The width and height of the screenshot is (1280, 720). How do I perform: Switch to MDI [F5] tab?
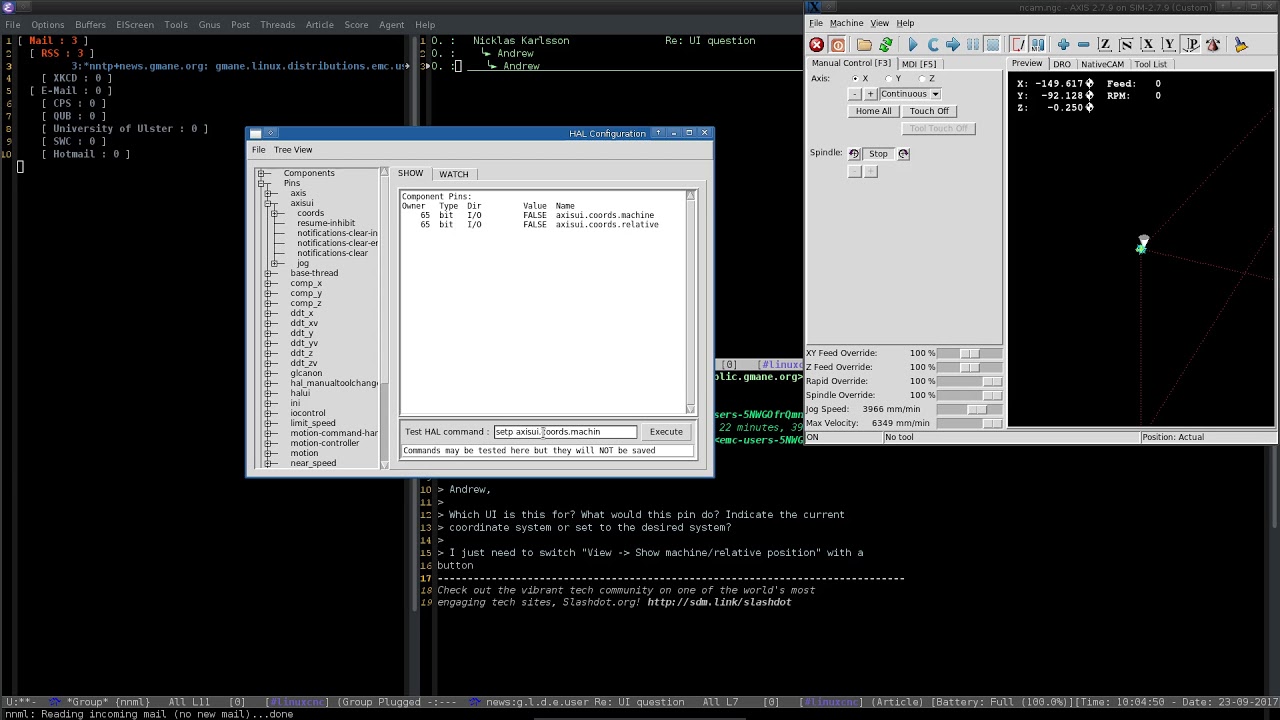[919, 64]
